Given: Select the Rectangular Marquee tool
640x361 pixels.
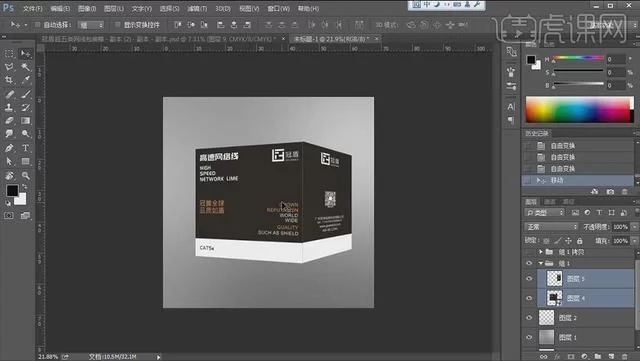Looking at the screenshot, I should 9,54.
